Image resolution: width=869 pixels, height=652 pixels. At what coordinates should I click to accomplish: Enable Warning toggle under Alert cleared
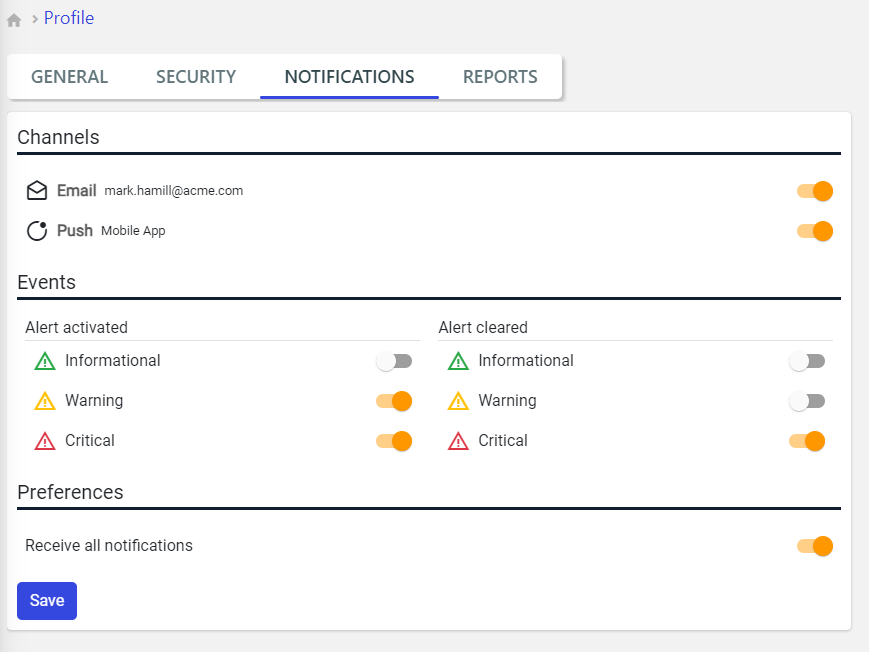[x=807, y=401]
